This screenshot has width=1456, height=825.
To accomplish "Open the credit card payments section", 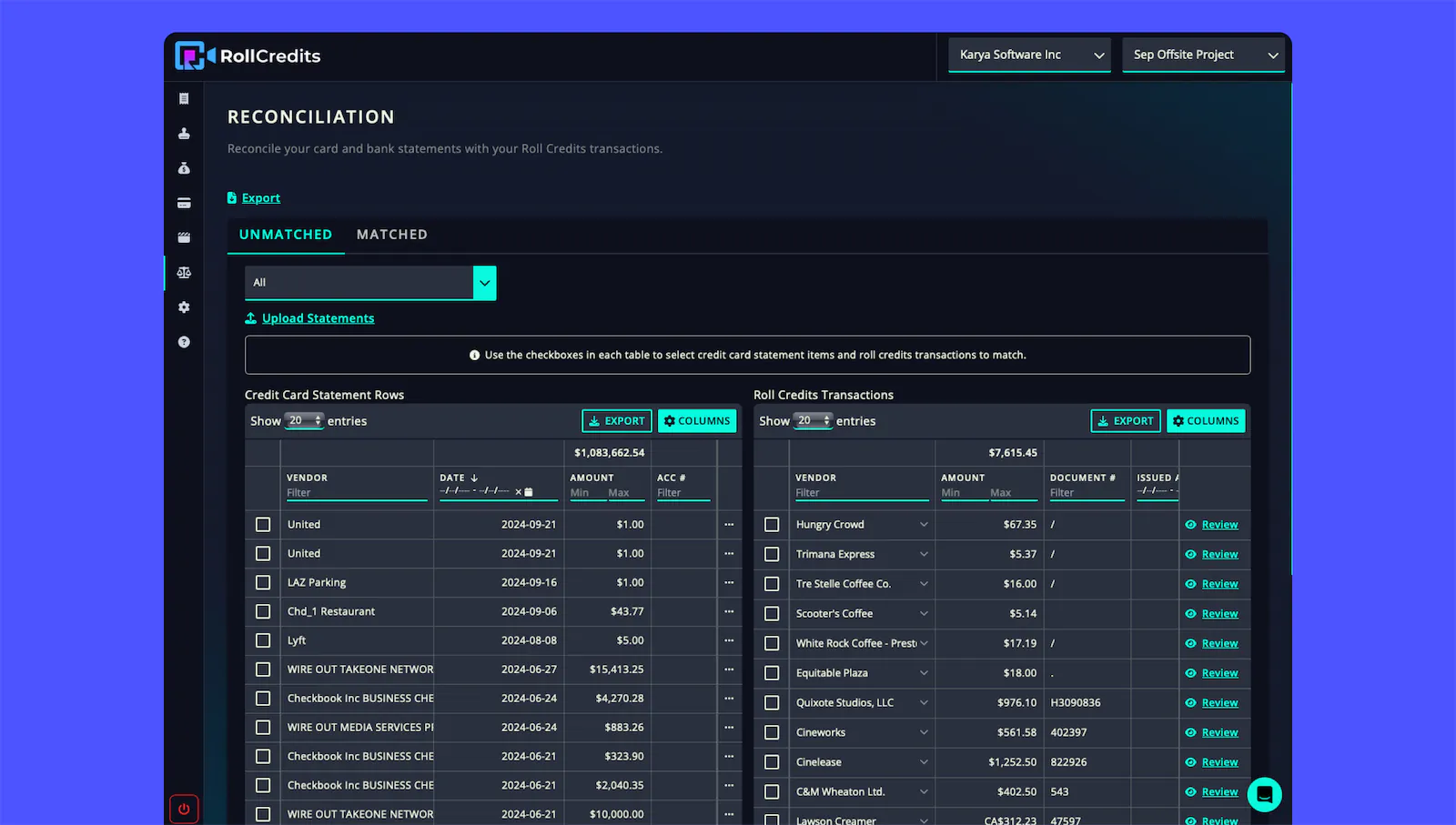I will coord(184,204).
